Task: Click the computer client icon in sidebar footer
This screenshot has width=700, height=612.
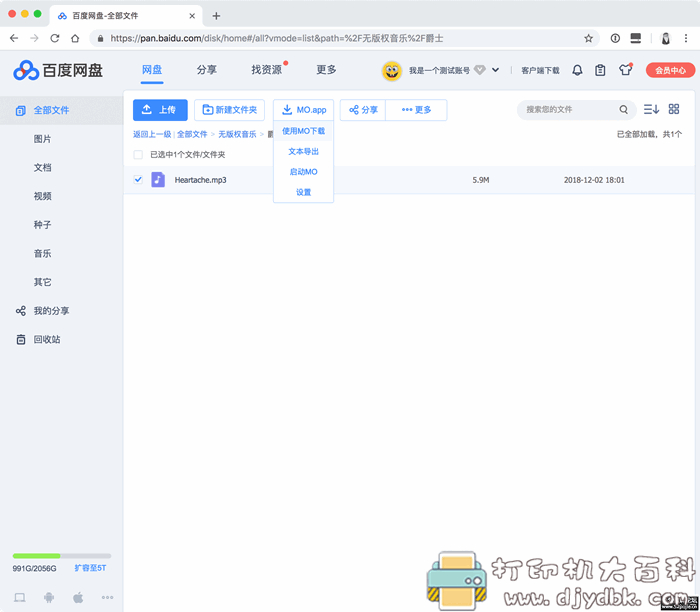Action: pos(20,597)
